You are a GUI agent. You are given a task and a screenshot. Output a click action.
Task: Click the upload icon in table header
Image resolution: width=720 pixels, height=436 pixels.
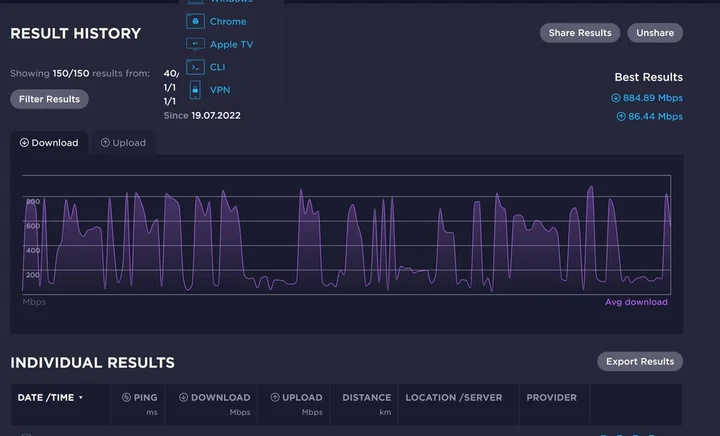[275, 397]
